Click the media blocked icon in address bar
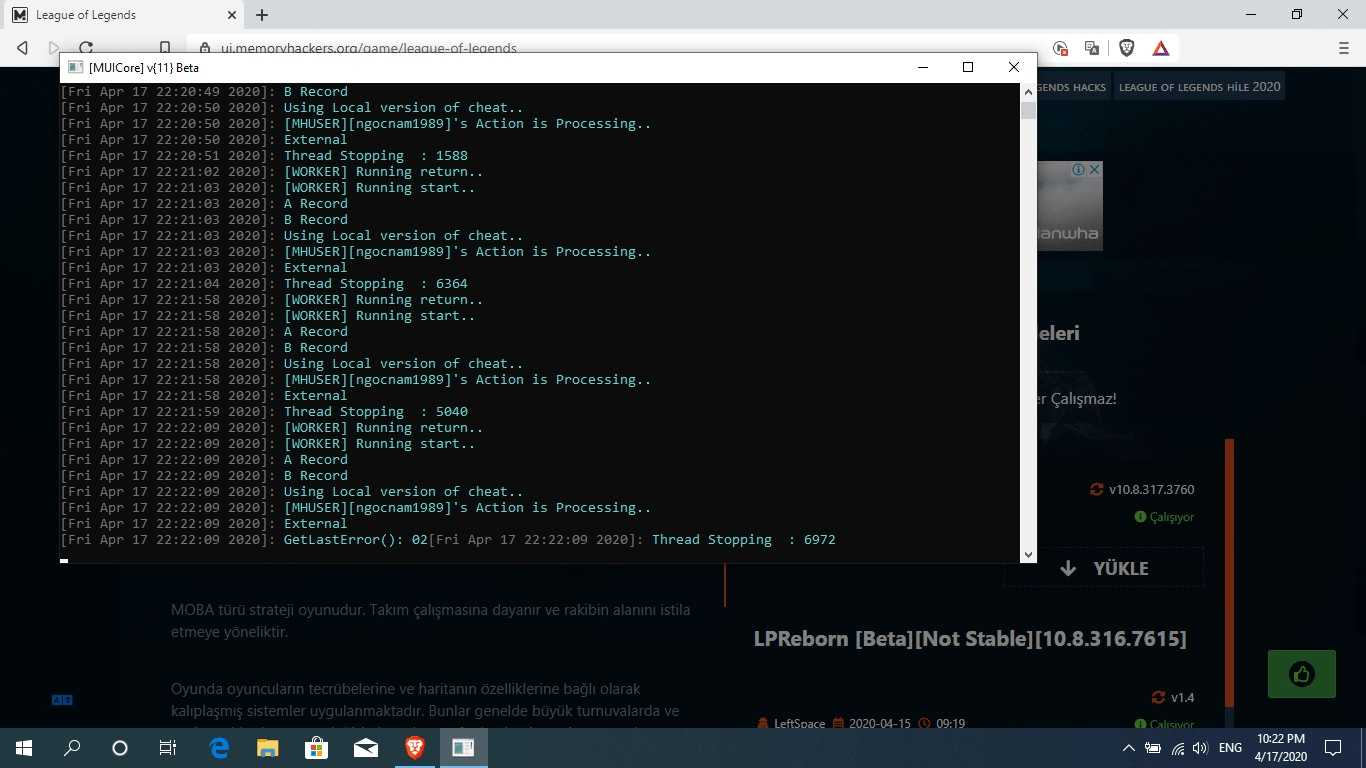This screenshot has height=768, width=1366. click(1060, 48)
